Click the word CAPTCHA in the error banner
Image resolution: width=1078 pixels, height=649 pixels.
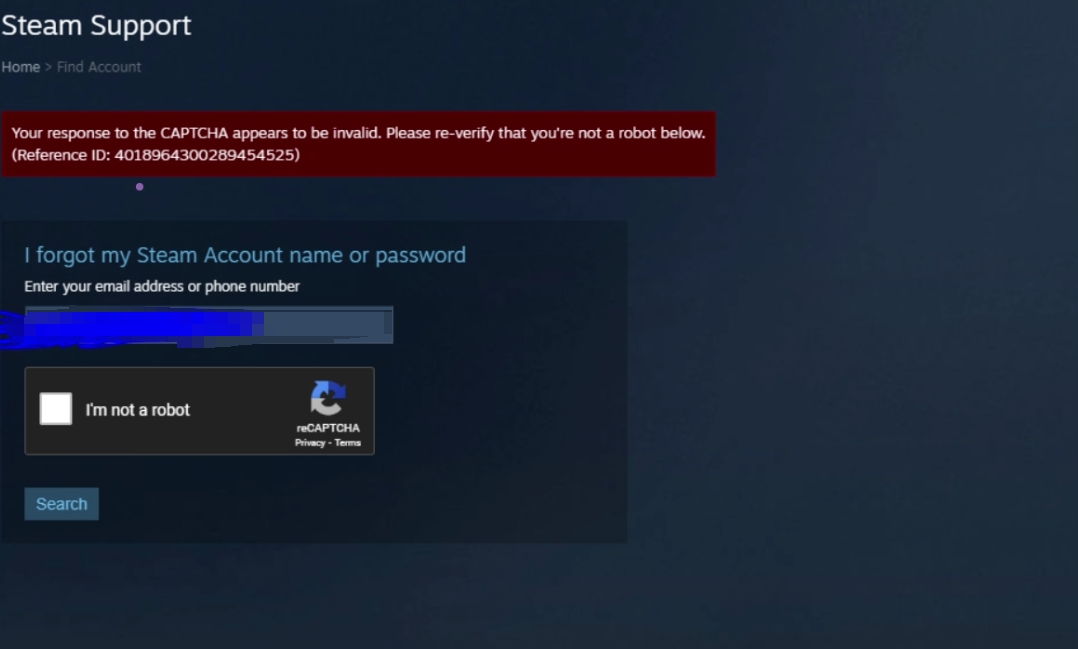(x=194, y=133)
